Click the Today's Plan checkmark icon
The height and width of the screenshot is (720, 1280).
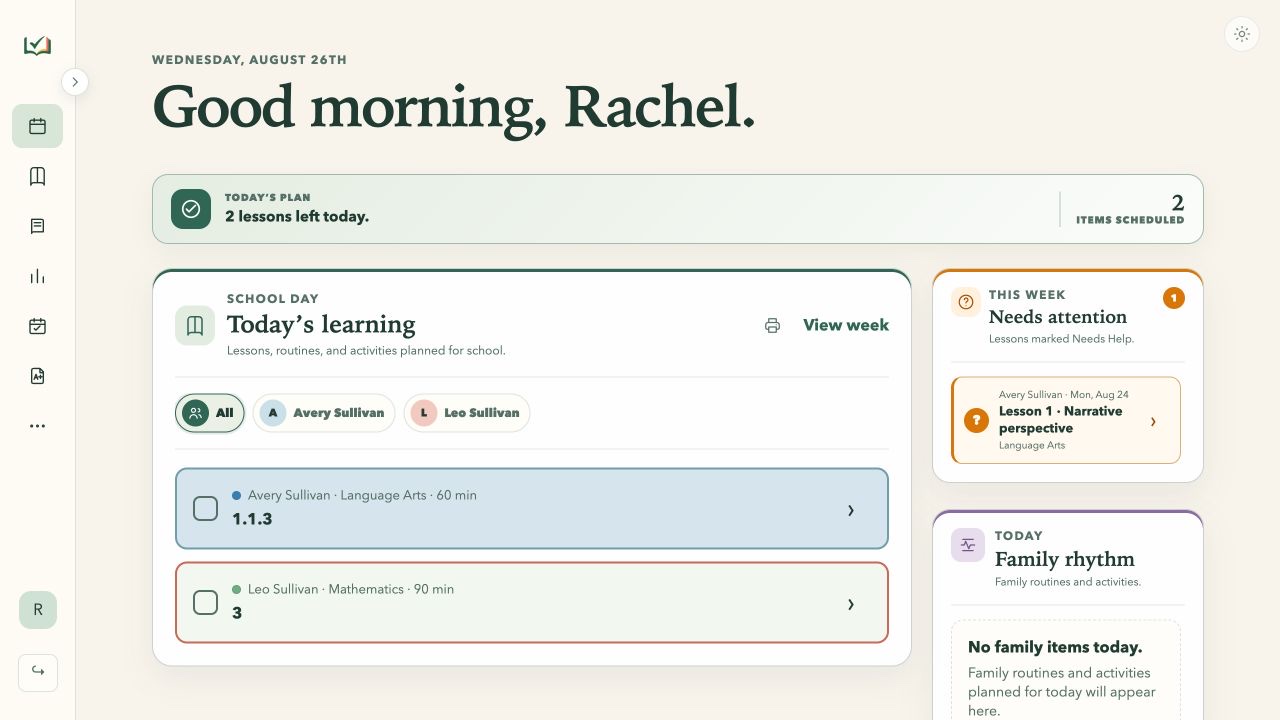pos(191,209)
